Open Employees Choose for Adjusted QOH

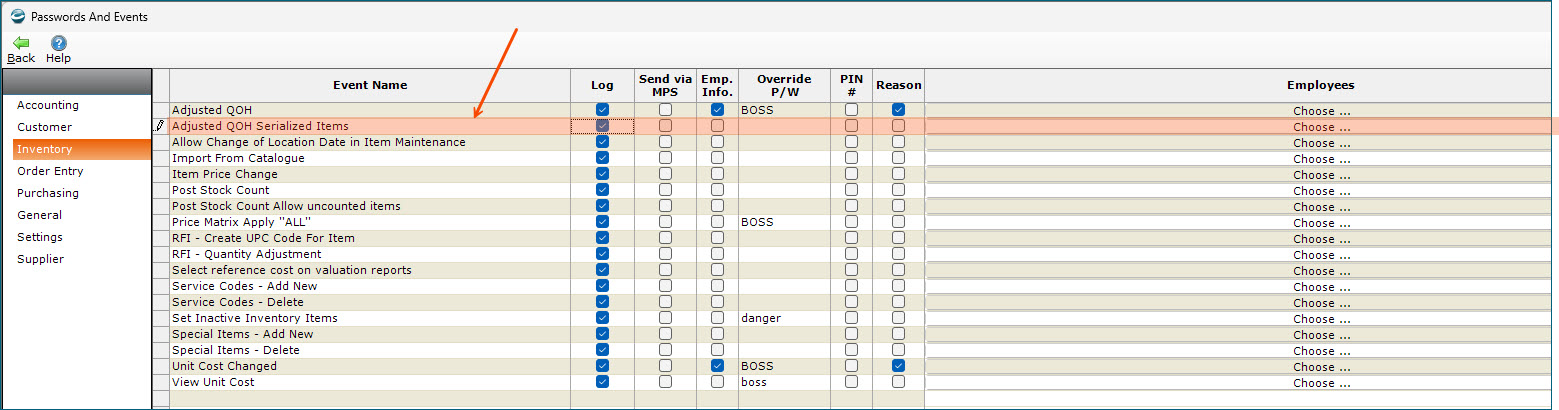click(x=1321, y=111)
